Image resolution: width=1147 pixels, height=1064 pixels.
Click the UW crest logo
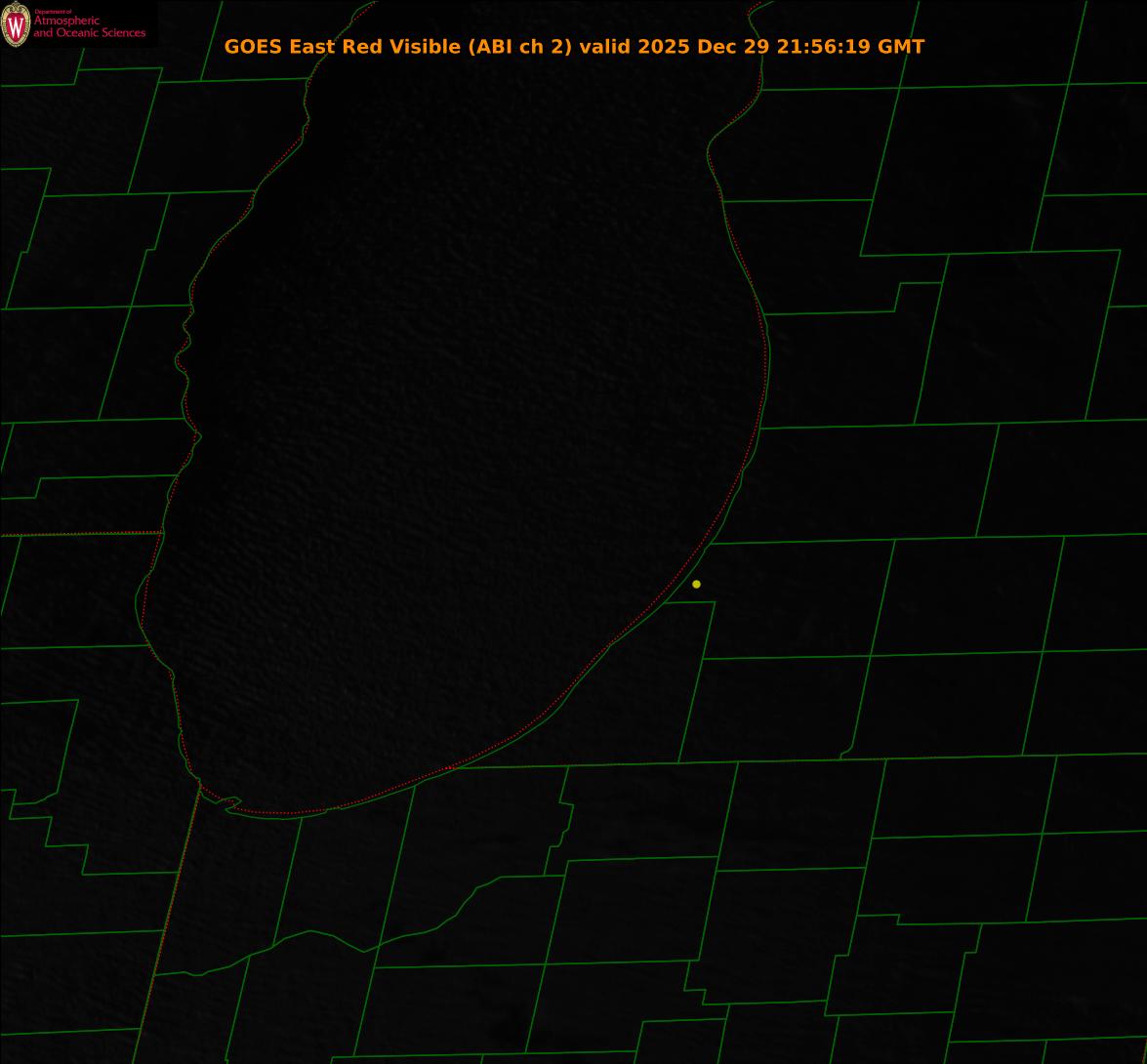coord(16,24)
